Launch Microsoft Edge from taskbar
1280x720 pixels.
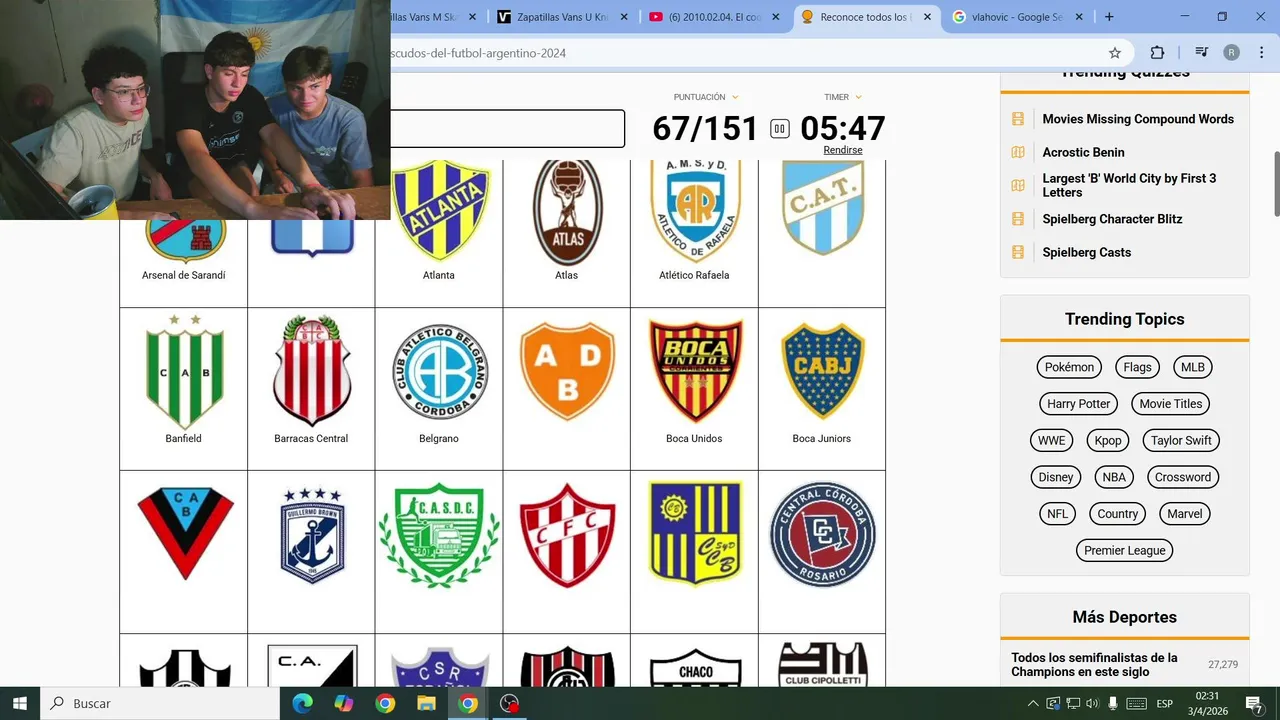pyautogui.click(x=302, y=703)
